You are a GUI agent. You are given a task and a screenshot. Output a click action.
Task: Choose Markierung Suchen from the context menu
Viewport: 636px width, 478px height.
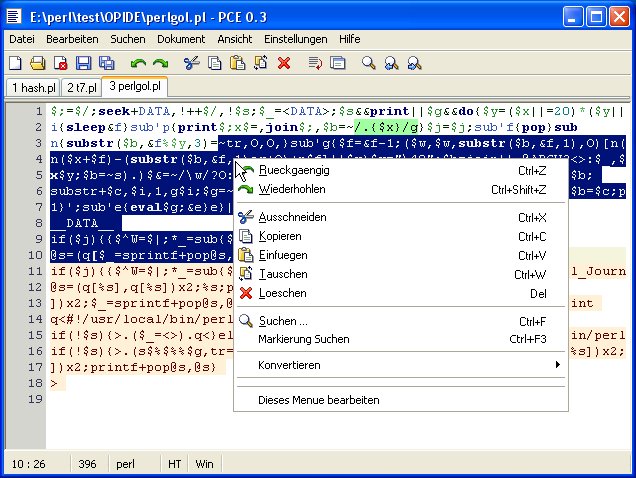click(401, 339)
